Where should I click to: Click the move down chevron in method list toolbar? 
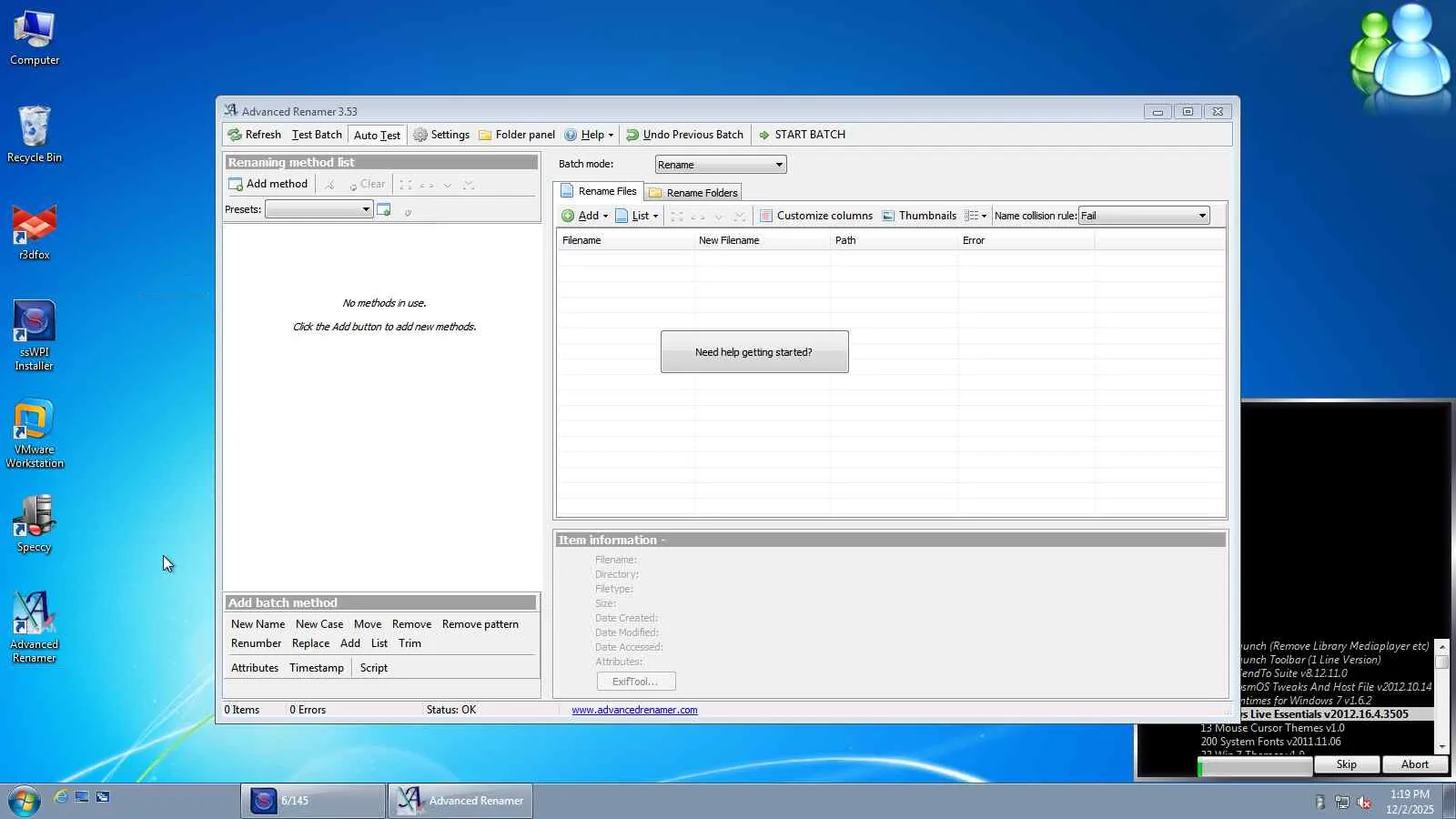[x=448, y=185]
